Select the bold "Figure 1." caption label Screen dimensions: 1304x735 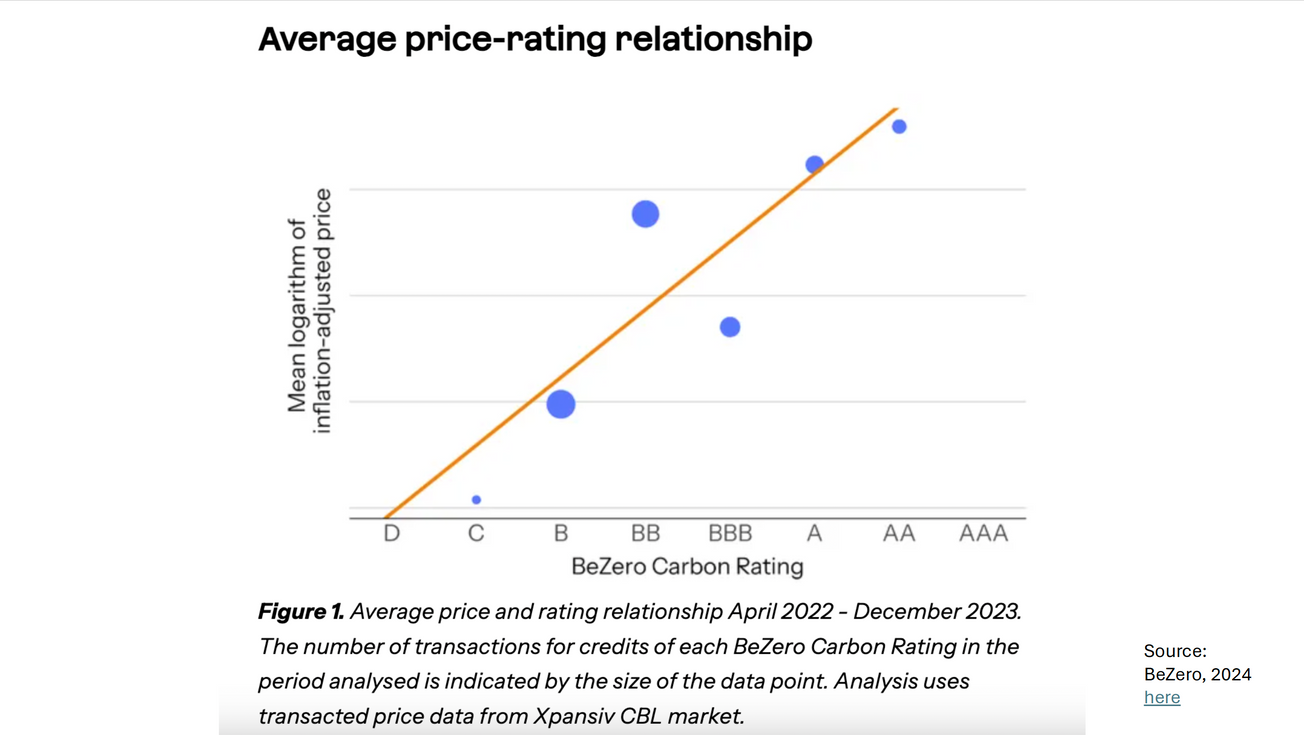[301, 611]
